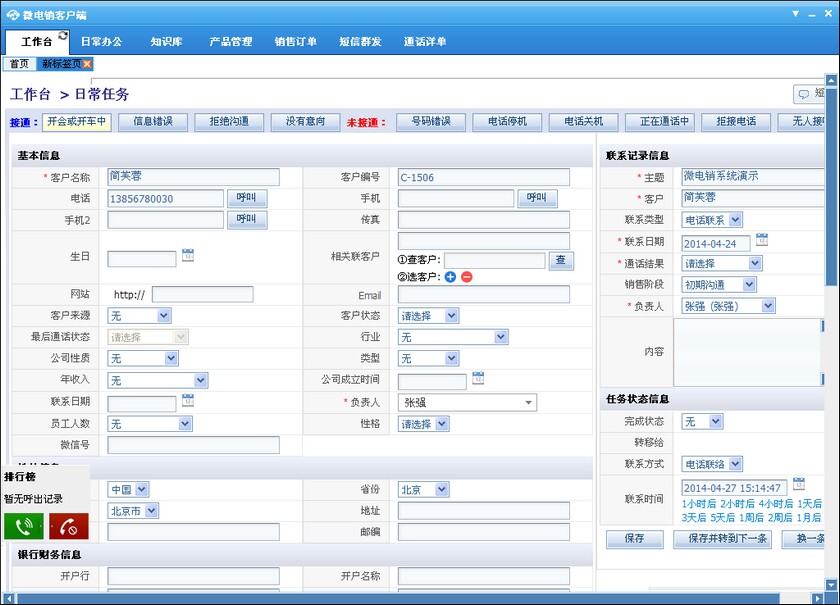Set contact time to 1周后
This screenshot has height=605, width=840.
click(x=751, y=518)
